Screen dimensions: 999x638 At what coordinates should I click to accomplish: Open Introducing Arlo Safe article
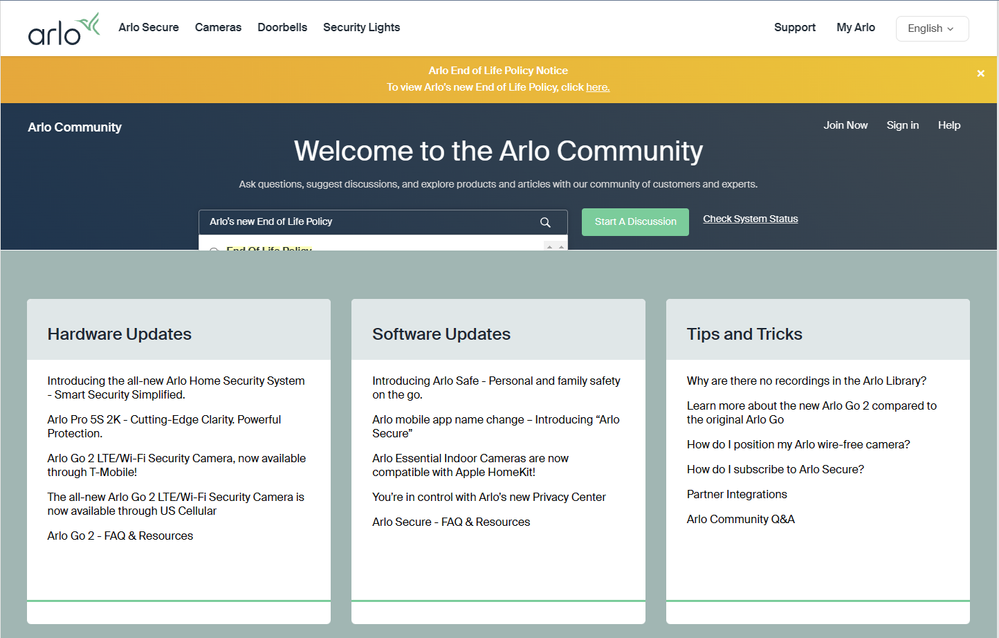click(496, 388)
